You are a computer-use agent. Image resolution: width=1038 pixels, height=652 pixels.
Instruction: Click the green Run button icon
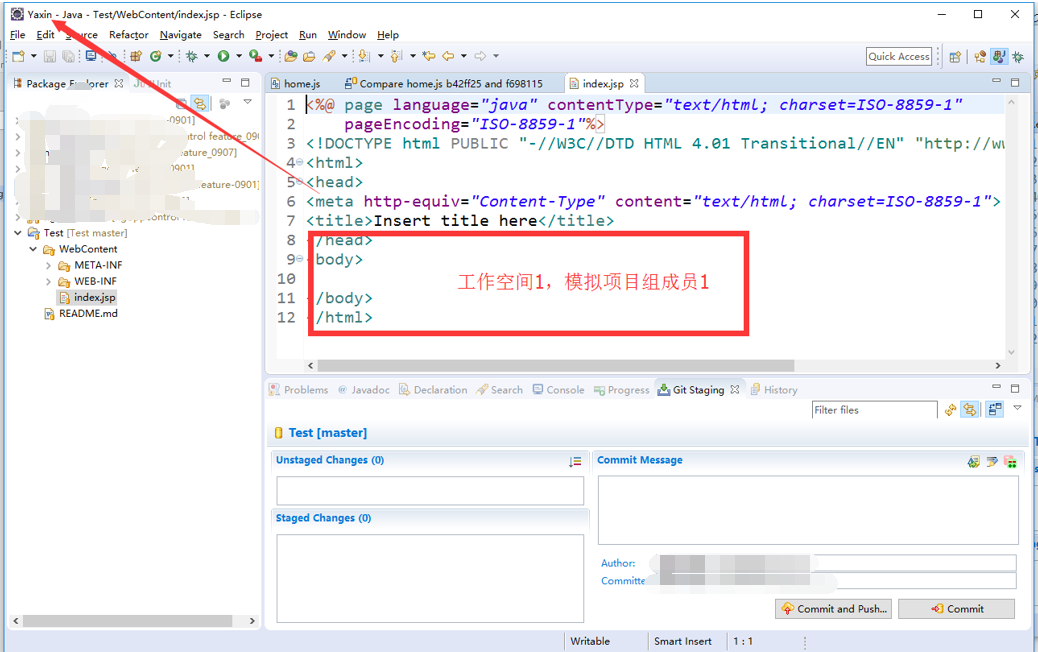pos(224,56)
